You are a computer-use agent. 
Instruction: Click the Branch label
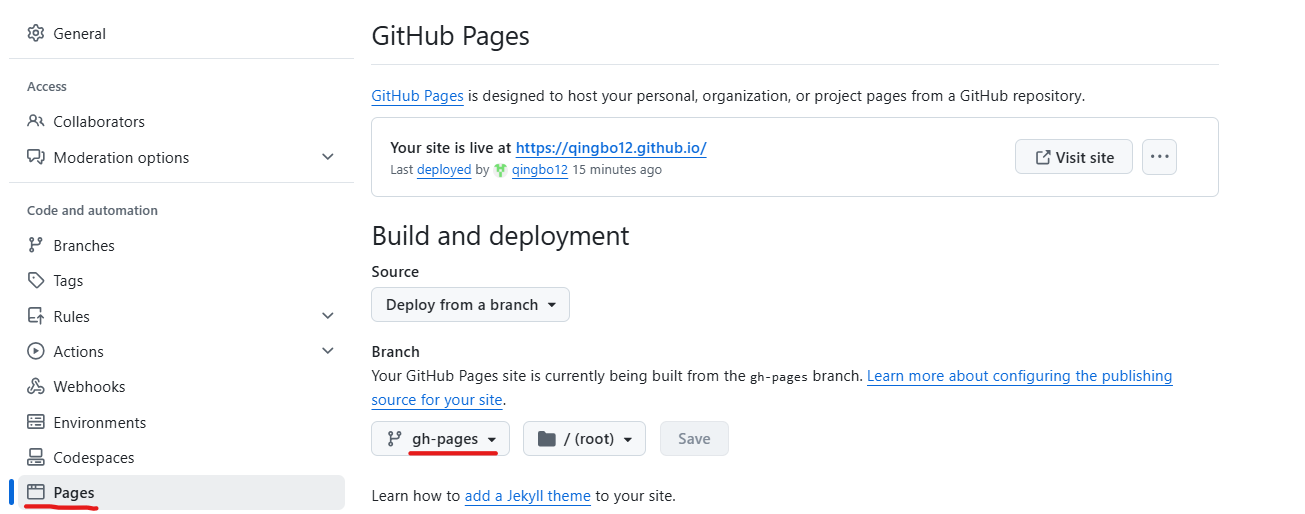click(x=395, y=352)
